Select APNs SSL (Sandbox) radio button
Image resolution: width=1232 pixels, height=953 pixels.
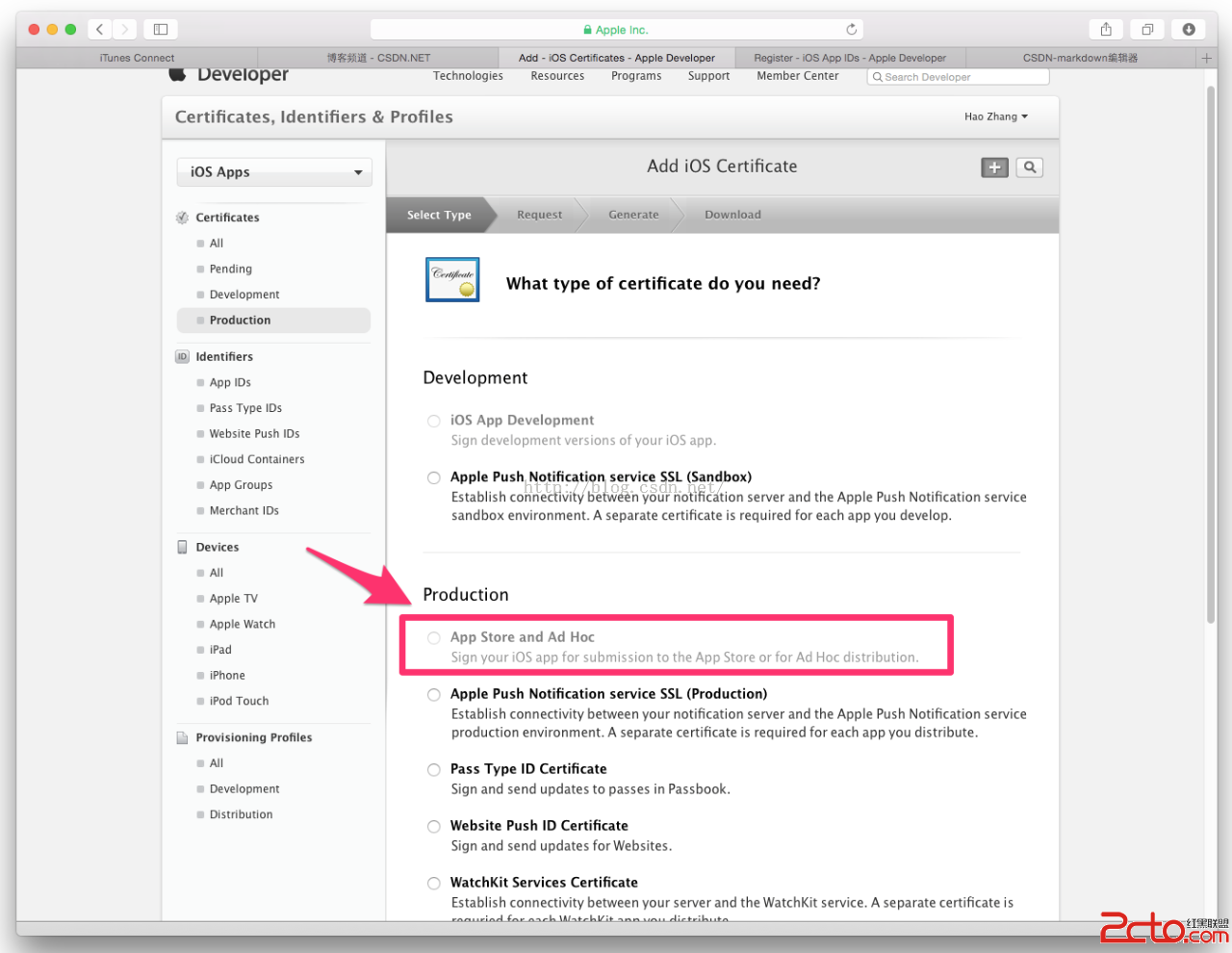(x=434, y=477)
